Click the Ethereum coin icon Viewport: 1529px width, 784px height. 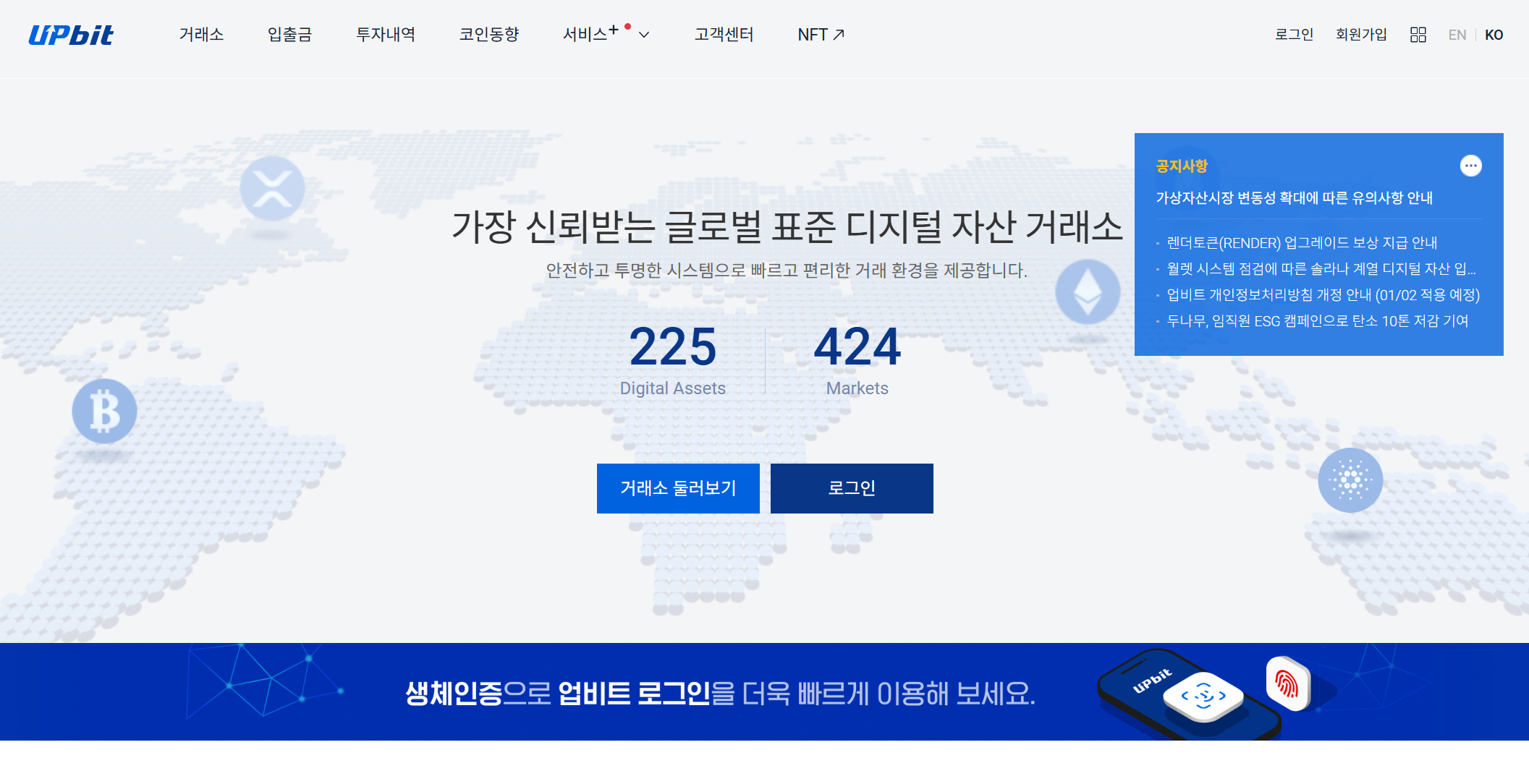point(1087,291)
